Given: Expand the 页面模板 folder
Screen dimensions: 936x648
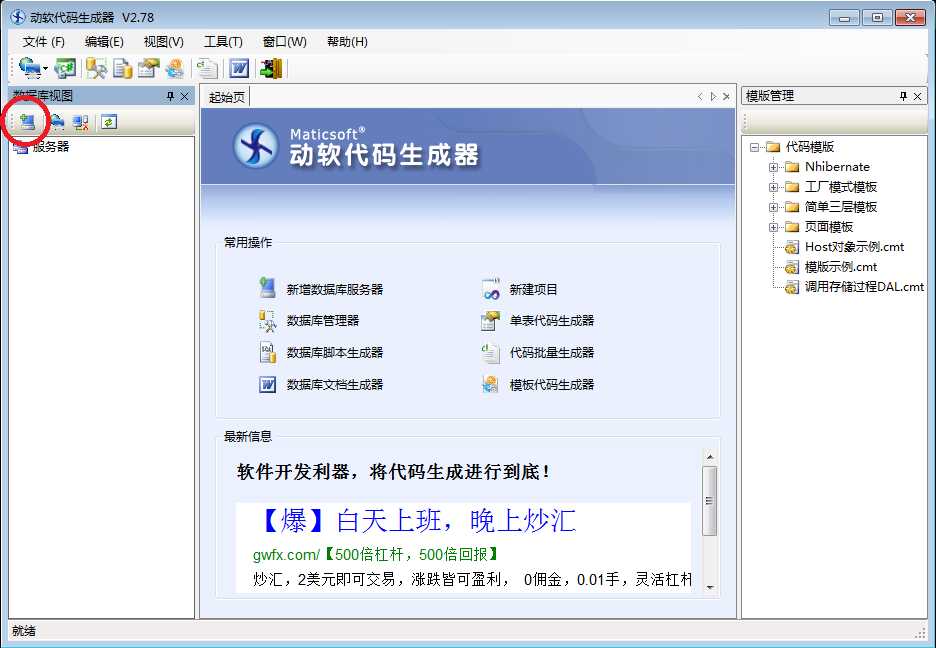Looking at the screenshot, I should click(x=774, y=227).
